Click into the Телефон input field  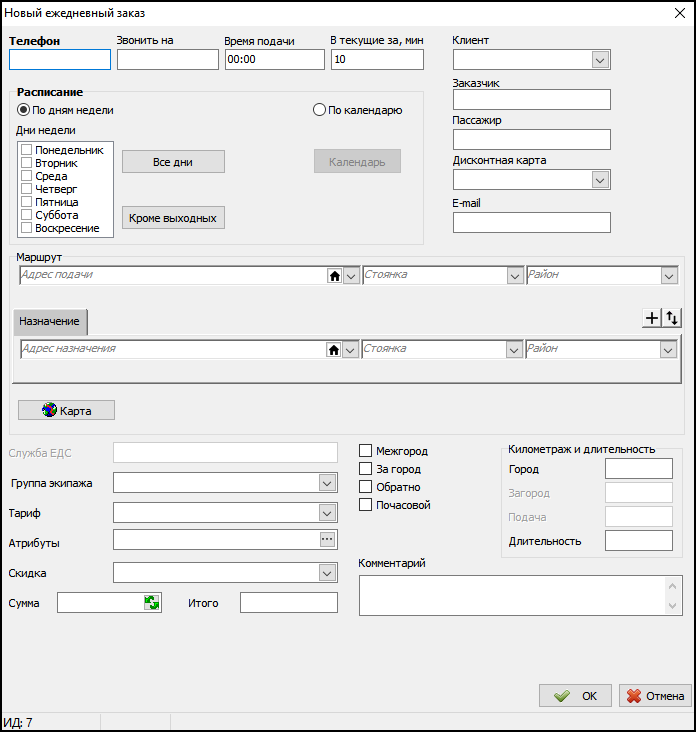[x=60, y=60]
